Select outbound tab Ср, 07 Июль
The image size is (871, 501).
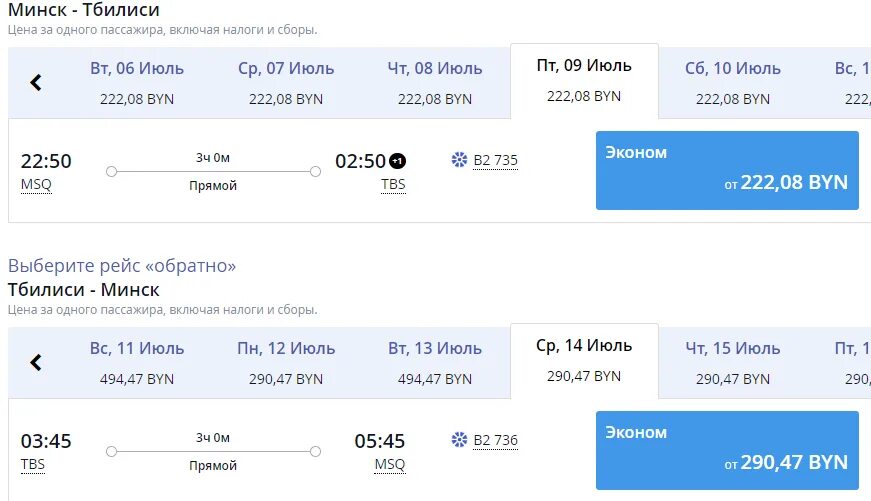(286, 83)
